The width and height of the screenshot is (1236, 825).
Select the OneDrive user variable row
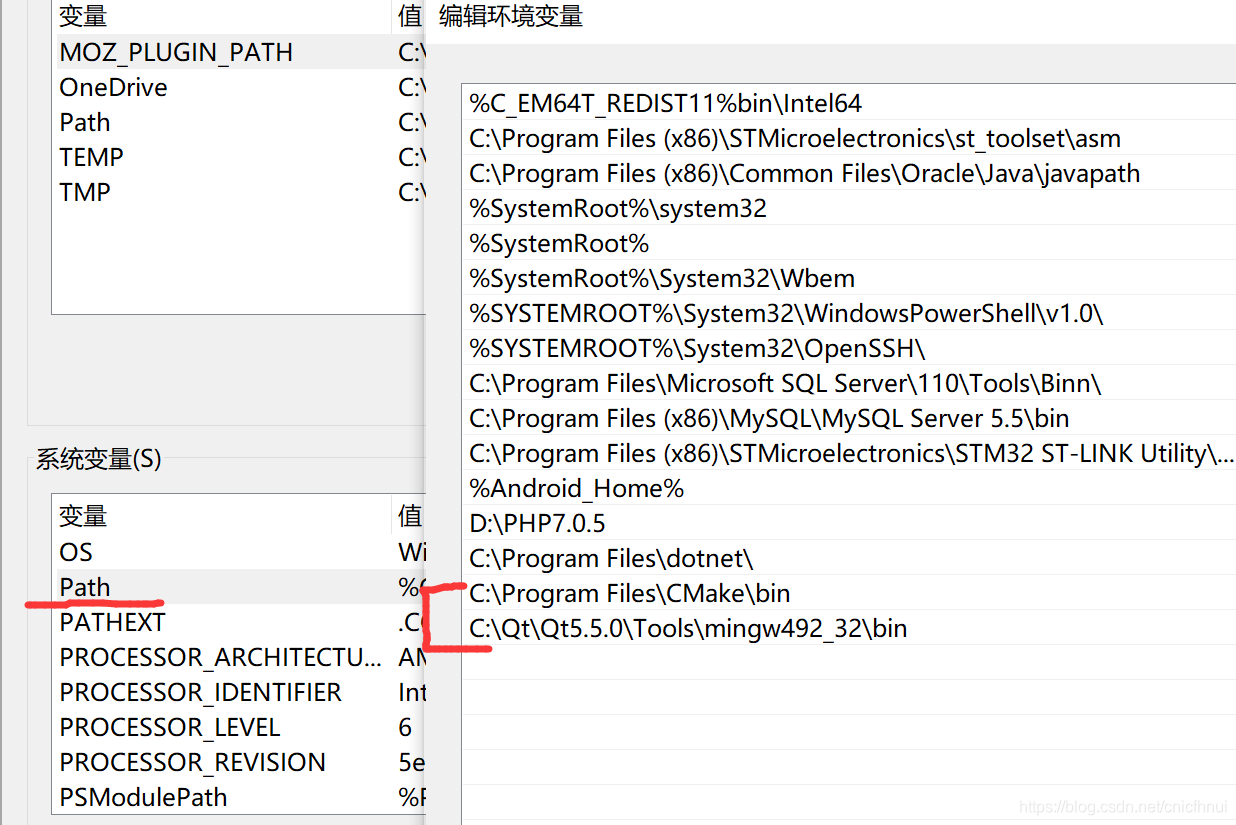240,87
